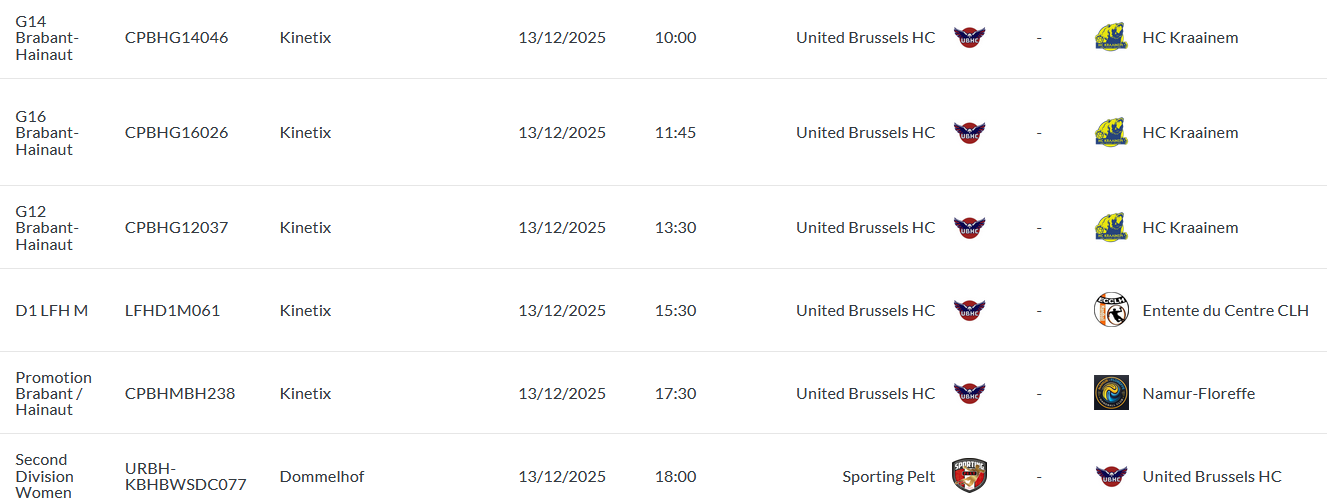The height and width of the screenshot is (503, 1327).
Task: Click United Brussels HC logo in the 15:30 match
Action: (970, 311)
